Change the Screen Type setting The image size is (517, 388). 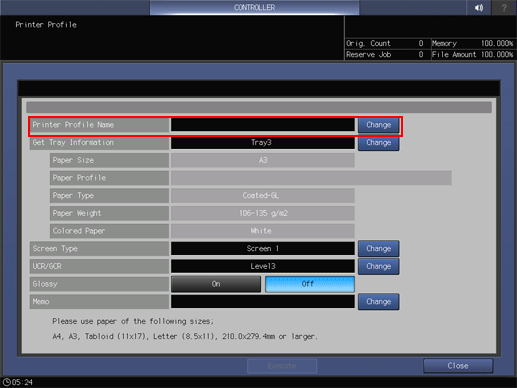tap(378, 249)
